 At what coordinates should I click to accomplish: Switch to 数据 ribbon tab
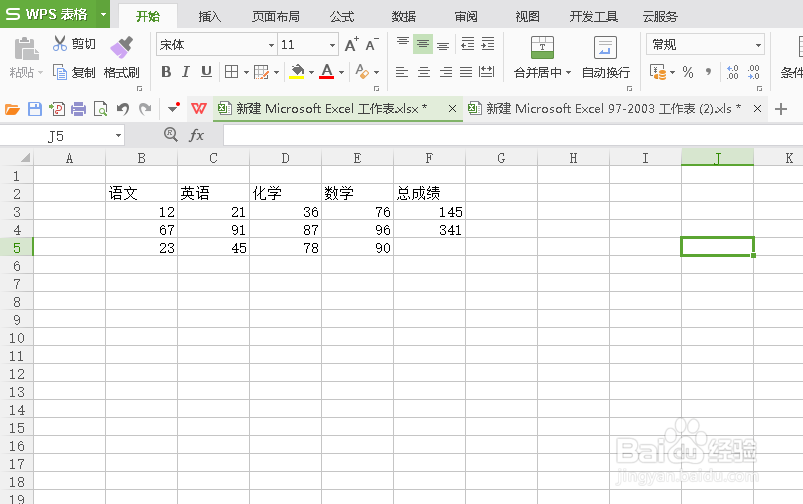404,16
